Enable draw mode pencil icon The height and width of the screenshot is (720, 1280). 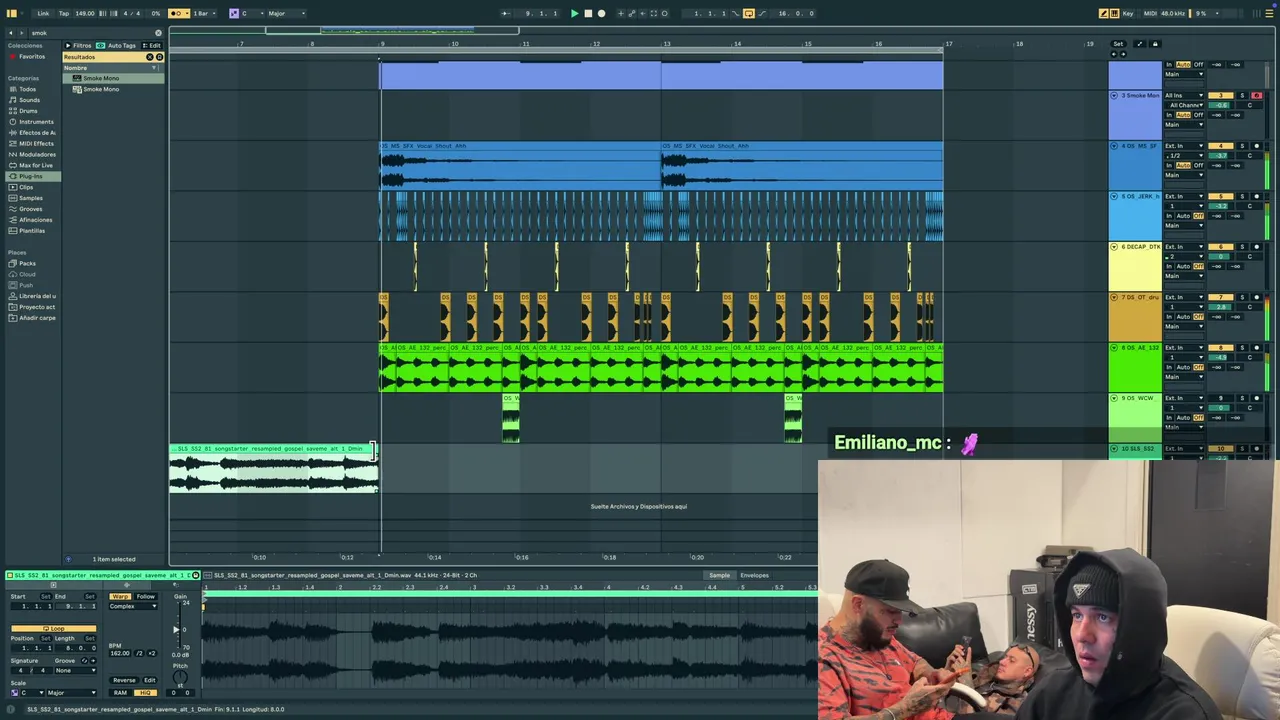(1103, 13)
